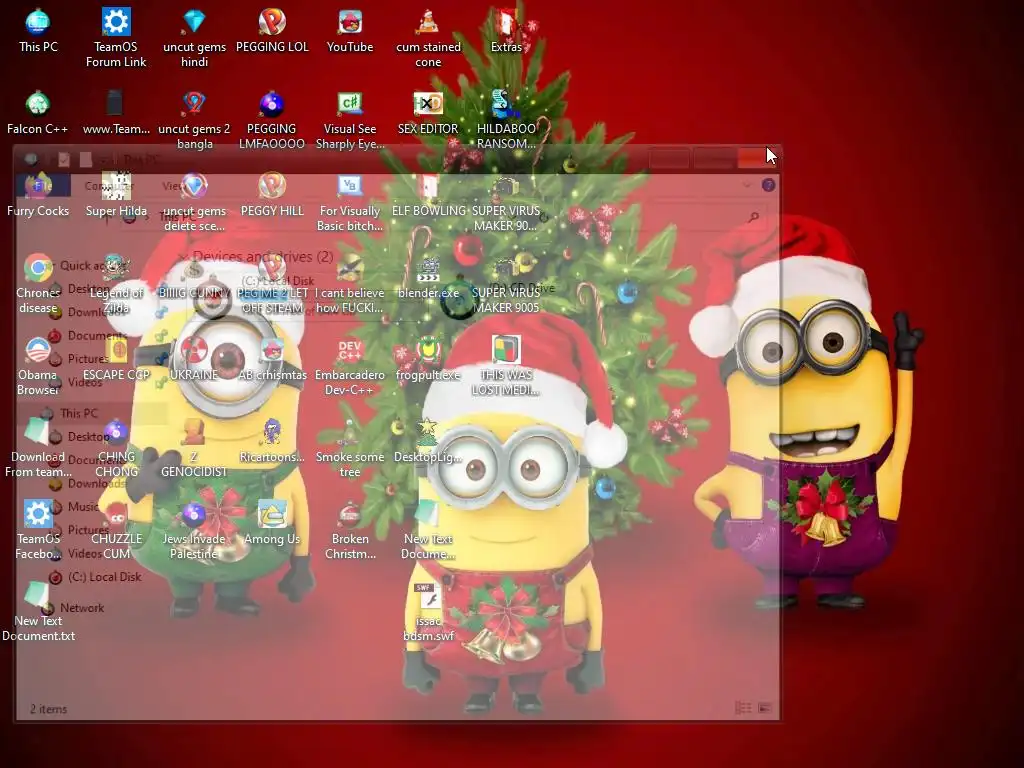Image resolution: width=1024 pixels, height=768 pixels.
Task: Open the AB crhismtas desktop icon
Action: (x=272, y=359)
